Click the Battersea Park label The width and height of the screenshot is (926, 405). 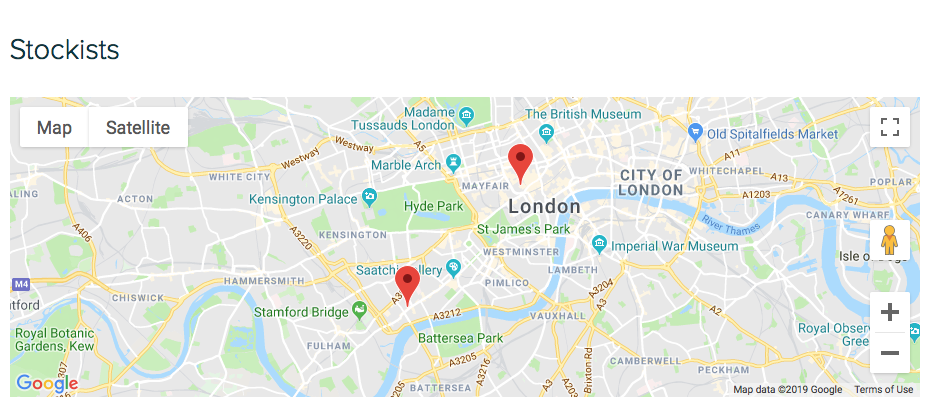coord(461,338)
